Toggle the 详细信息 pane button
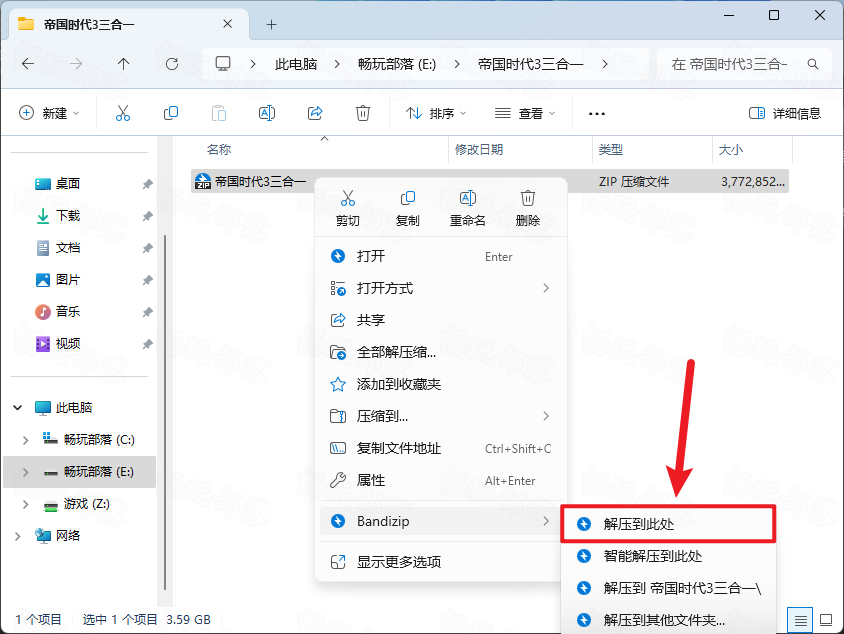Screen dimensions: 844x634 coord(785,113)
